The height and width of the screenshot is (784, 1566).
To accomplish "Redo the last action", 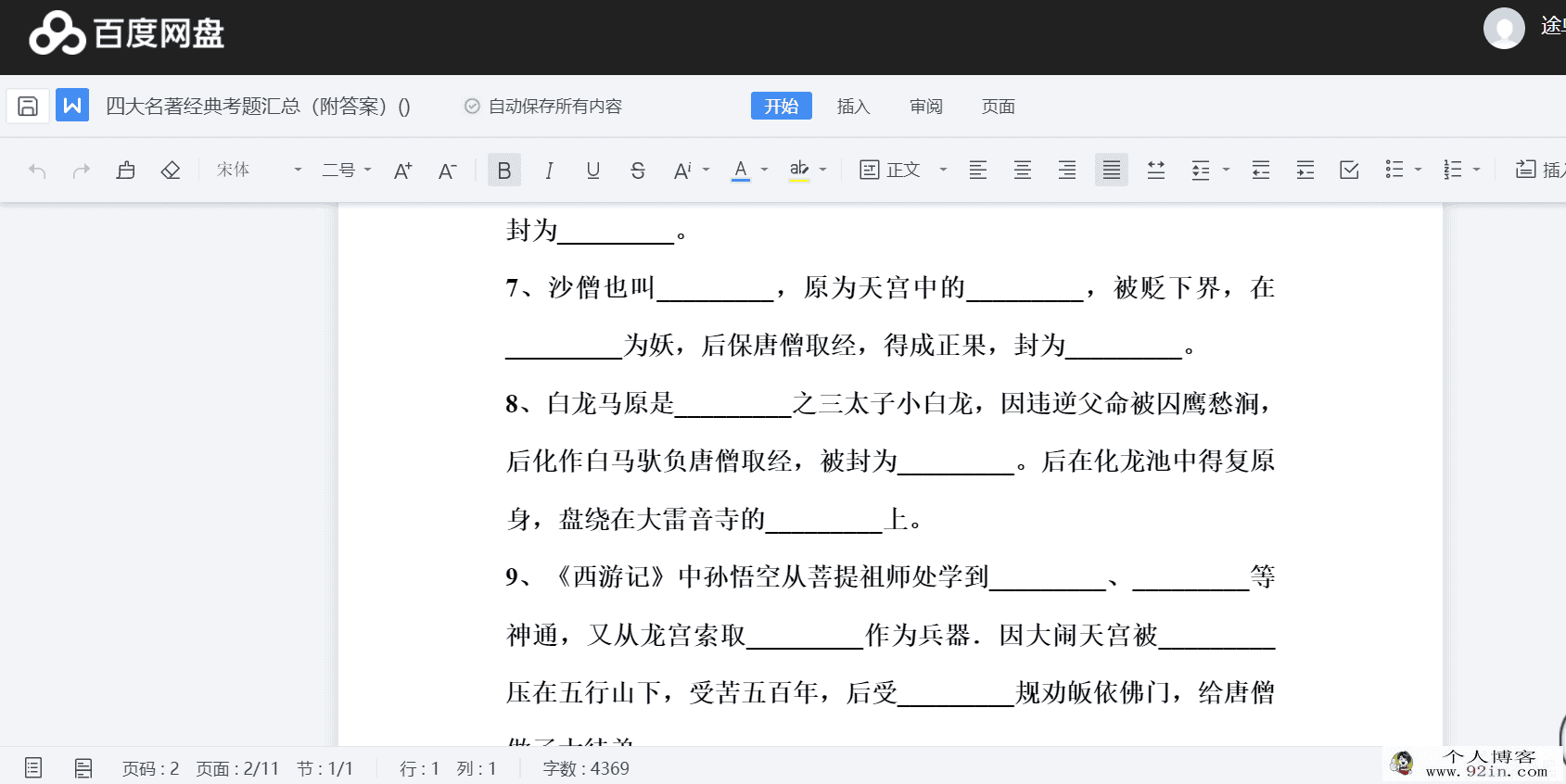I will point(82,171).
